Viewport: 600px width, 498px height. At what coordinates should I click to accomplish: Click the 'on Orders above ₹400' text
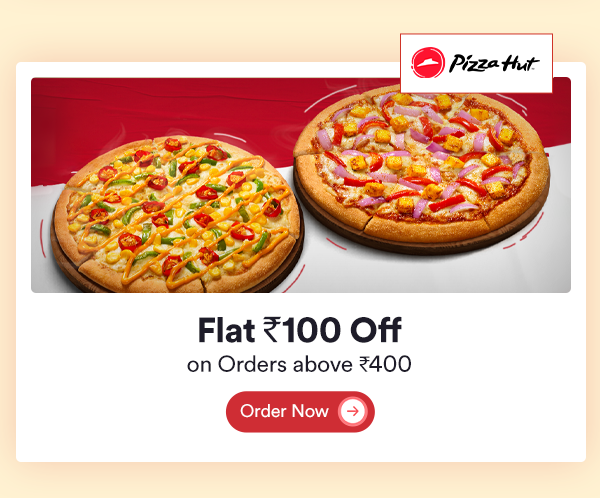(x=299, y=364)
